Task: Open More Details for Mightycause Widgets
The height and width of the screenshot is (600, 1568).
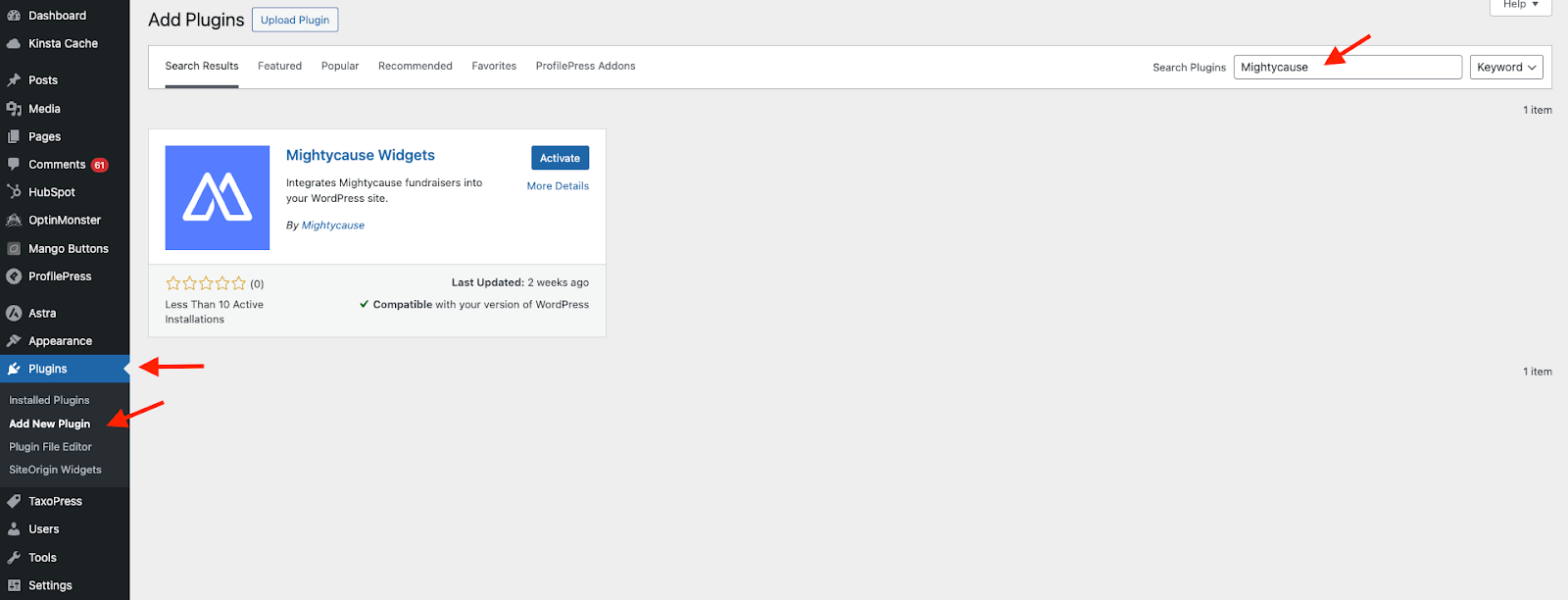Action: 558,186
